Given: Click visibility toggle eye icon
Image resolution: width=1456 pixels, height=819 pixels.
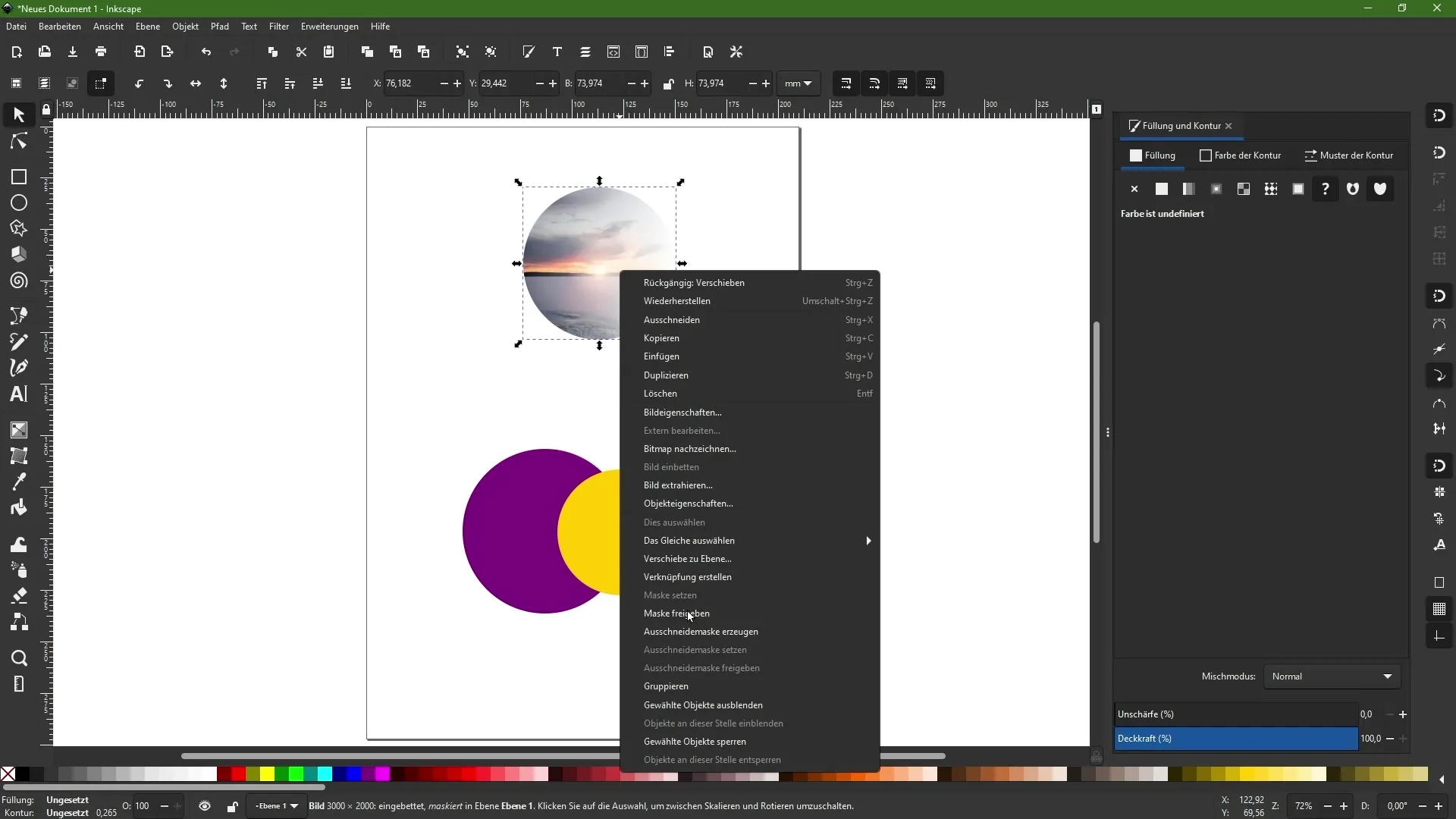Looking at the screenshot, I should click(x=205, y=806).
